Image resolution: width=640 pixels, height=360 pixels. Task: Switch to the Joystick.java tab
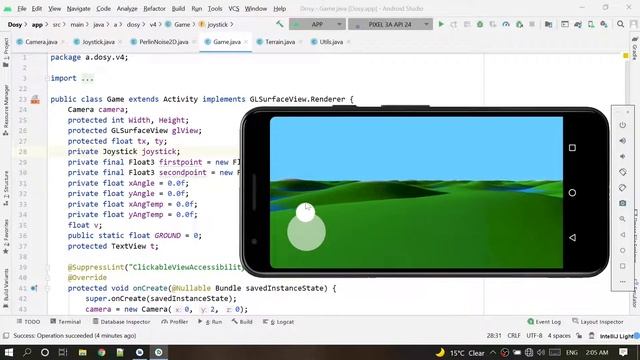[x=98, y=42]
